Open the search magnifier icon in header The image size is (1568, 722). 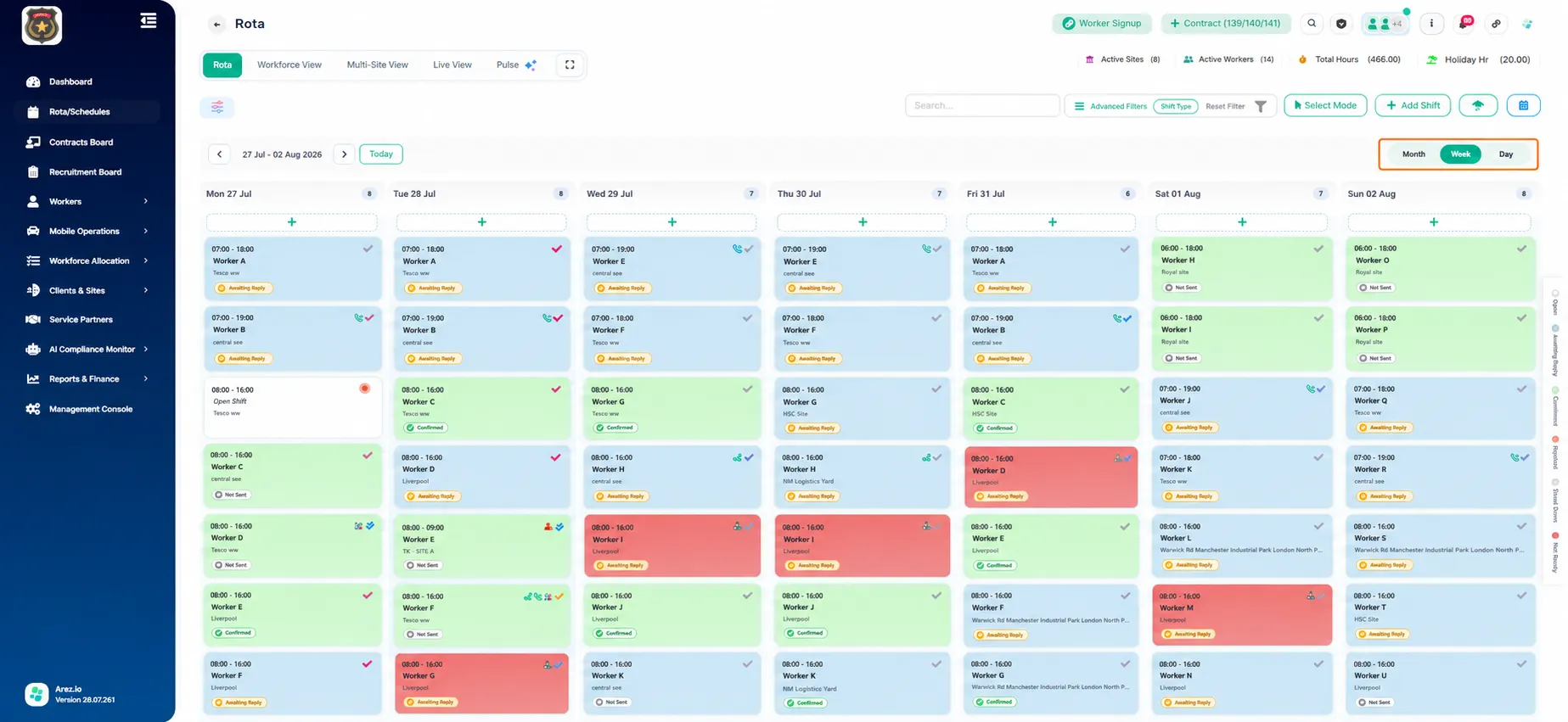pyautogui.click(x=1312, y=24)
